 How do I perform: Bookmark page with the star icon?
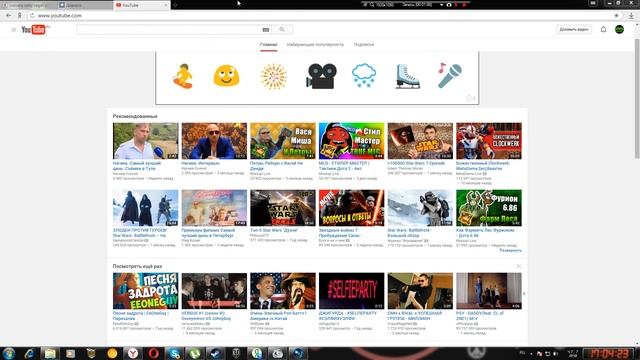tap(616, 16)
